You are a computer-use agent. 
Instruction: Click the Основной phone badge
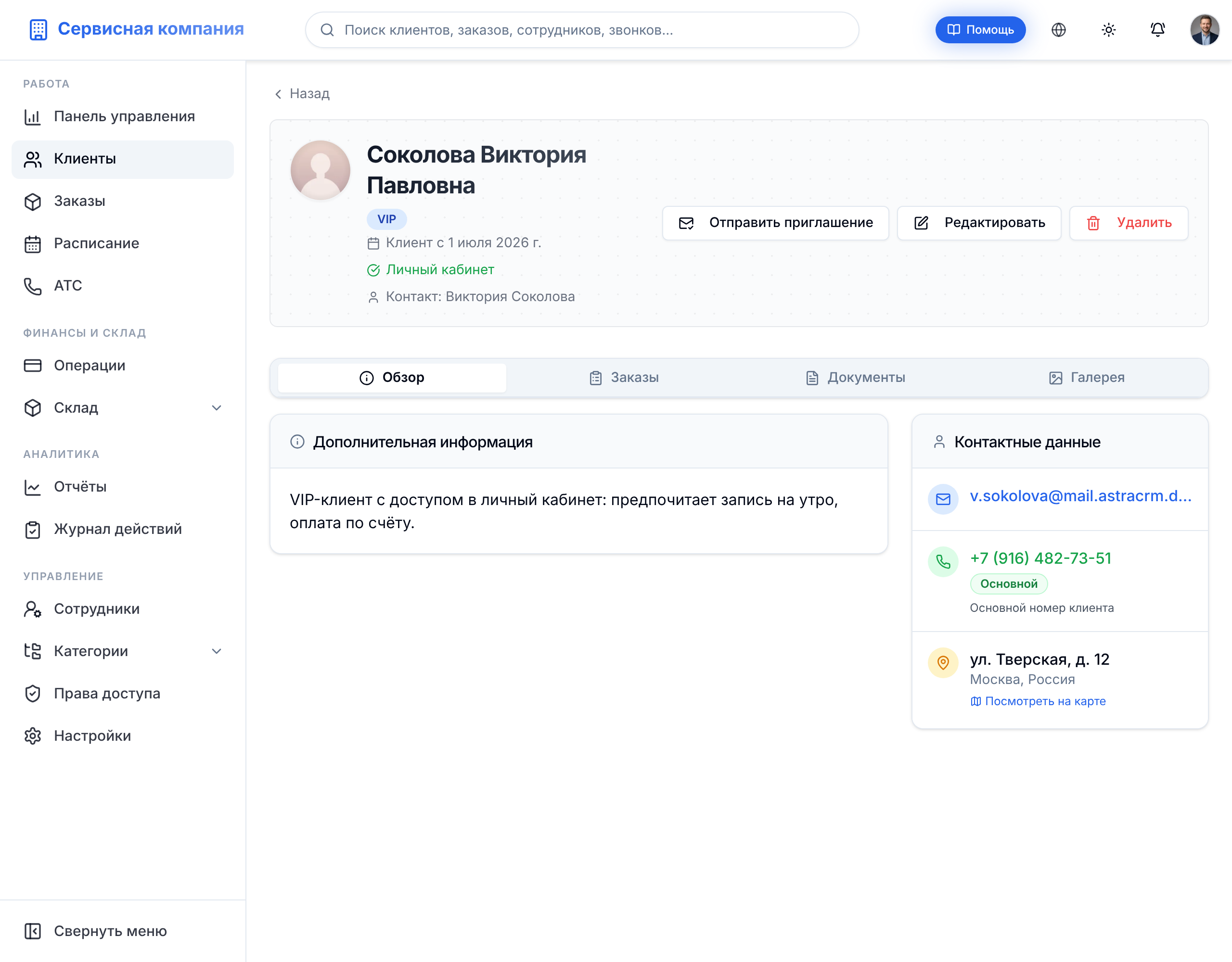1009,583
